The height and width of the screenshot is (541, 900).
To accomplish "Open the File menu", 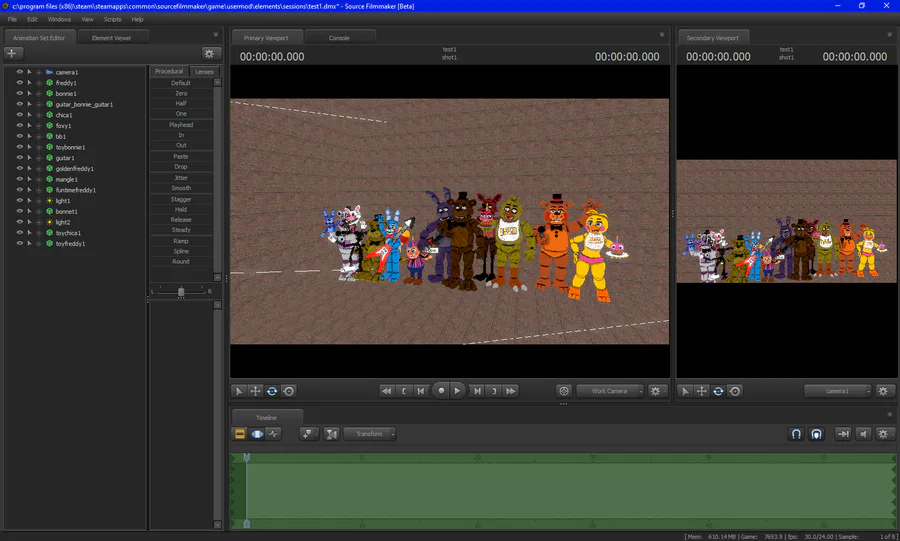I will 12,19.
